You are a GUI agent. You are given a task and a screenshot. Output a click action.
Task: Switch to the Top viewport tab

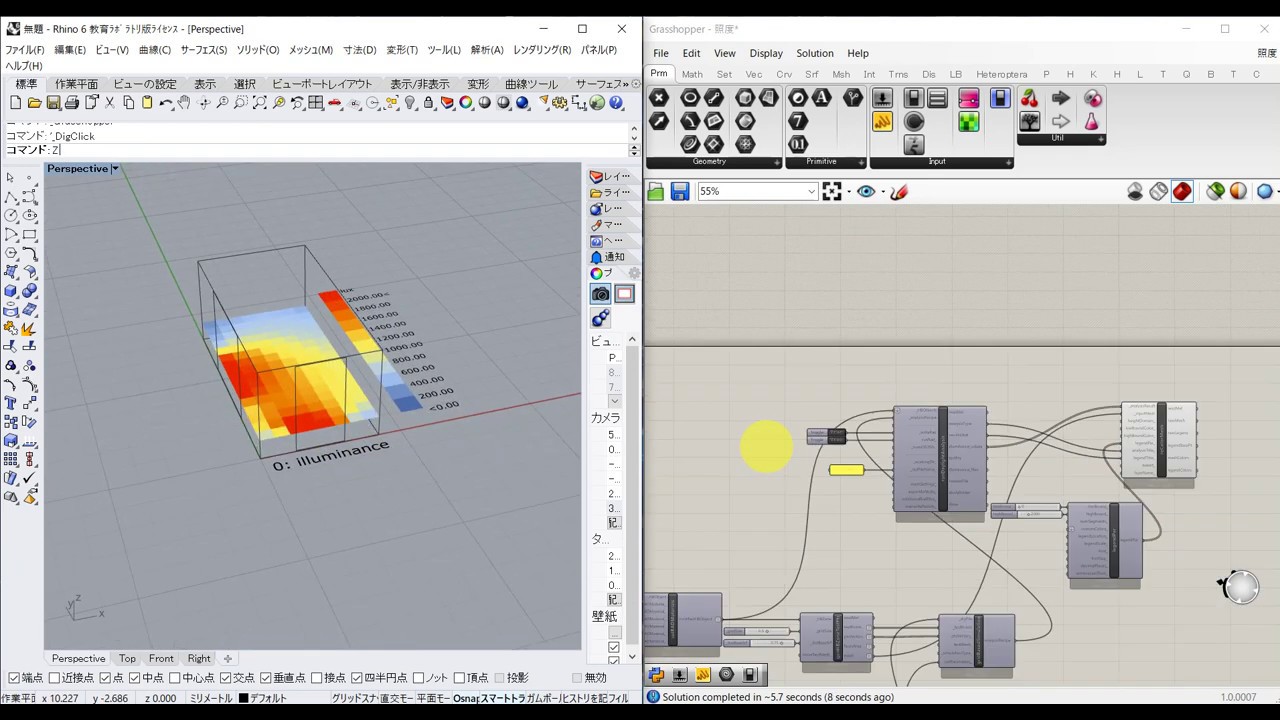tap(127, 658)
